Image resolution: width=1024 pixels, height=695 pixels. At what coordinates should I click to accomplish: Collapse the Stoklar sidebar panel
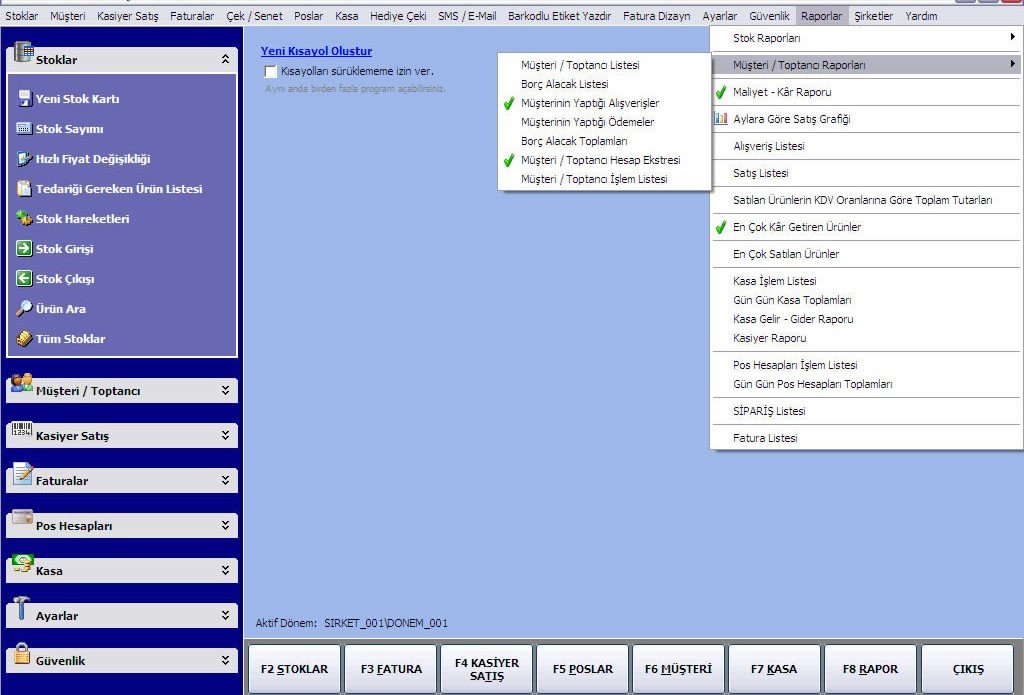click(225, 60)
